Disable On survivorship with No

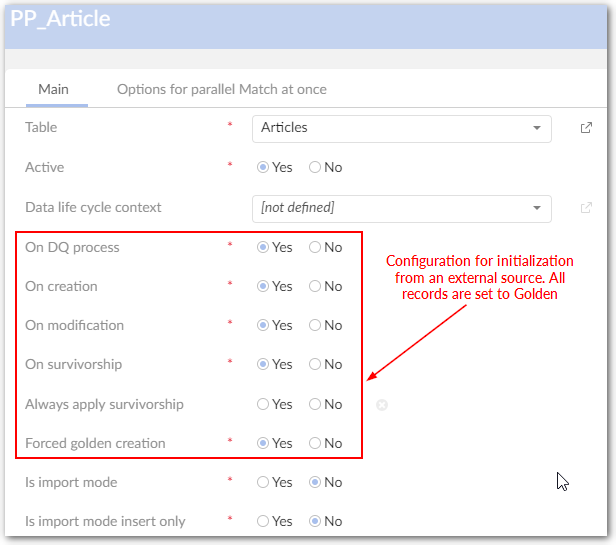[x=315, y=364]
